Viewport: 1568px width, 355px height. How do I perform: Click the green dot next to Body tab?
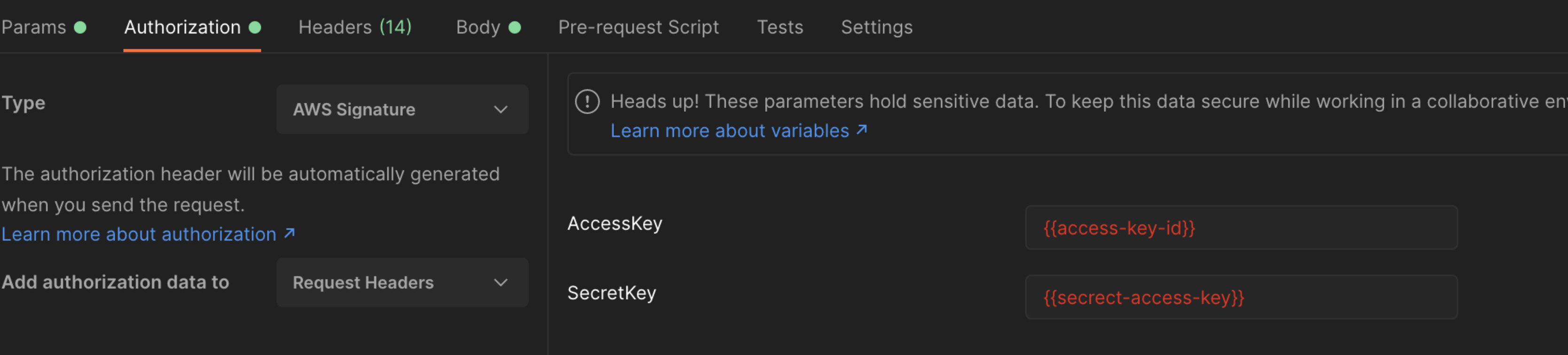514,27
